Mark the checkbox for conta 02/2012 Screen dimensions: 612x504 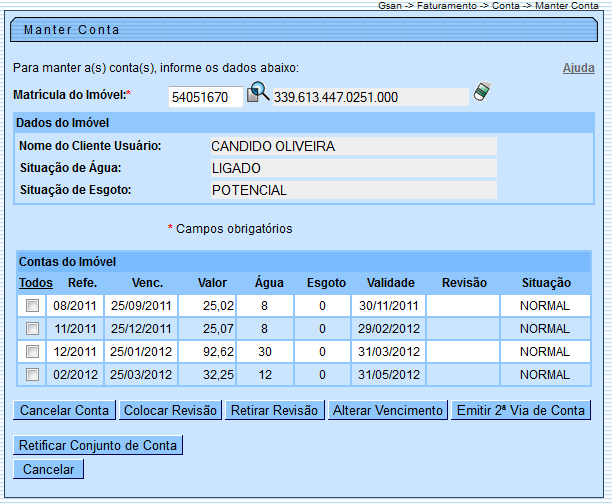click(x=33, y=374)
